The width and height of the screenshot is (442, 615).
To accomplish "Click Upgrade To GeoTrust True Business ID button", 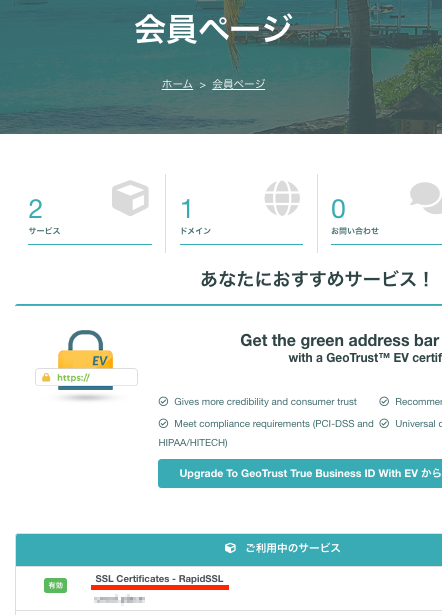I will (x=300, y=473).
